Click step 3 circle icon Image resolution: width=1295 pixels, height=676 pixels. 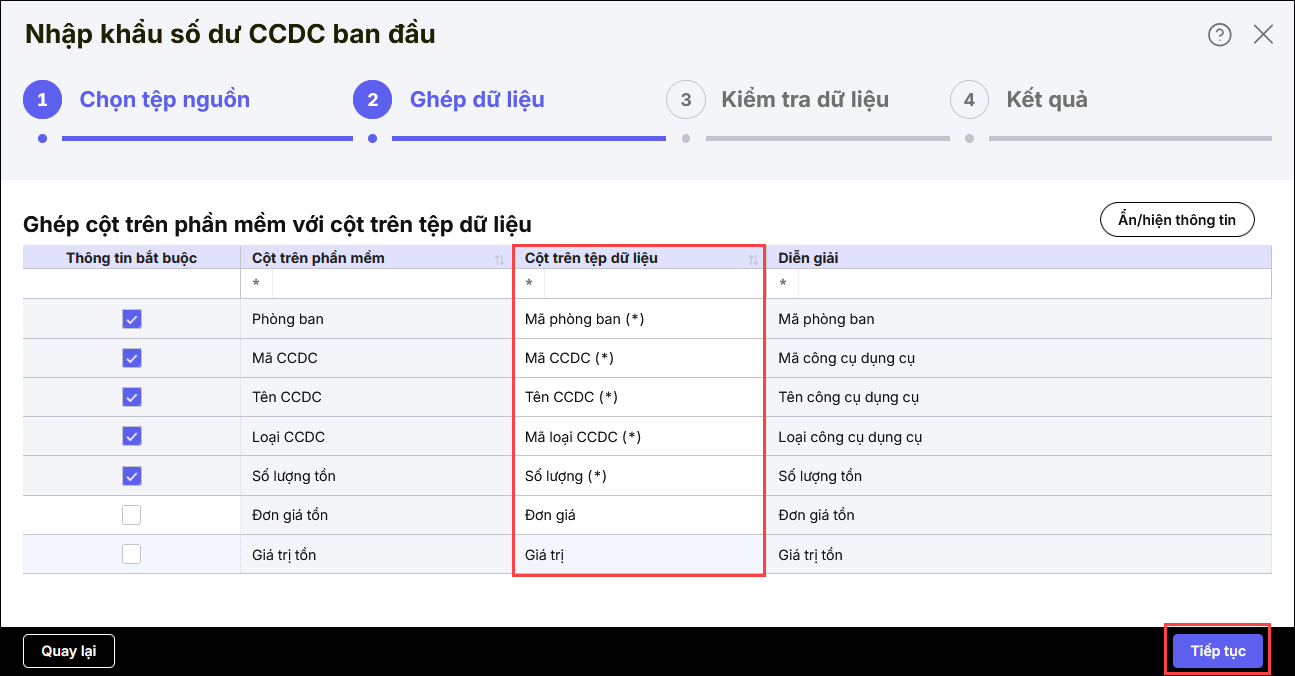[x=685, y=100]
